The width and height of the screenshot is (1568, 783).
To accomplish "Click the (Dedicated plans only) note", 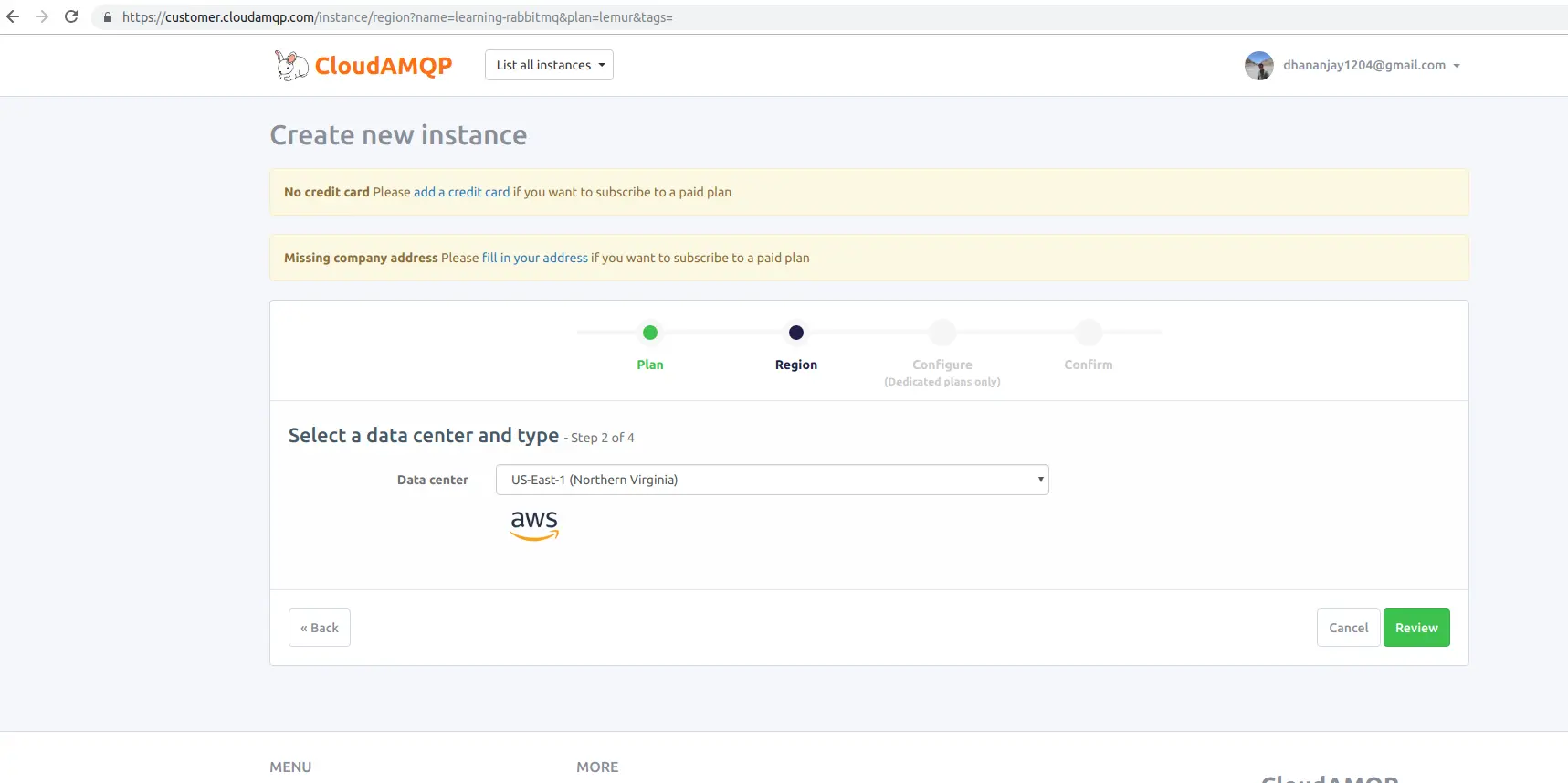I will tap(942, 382).
